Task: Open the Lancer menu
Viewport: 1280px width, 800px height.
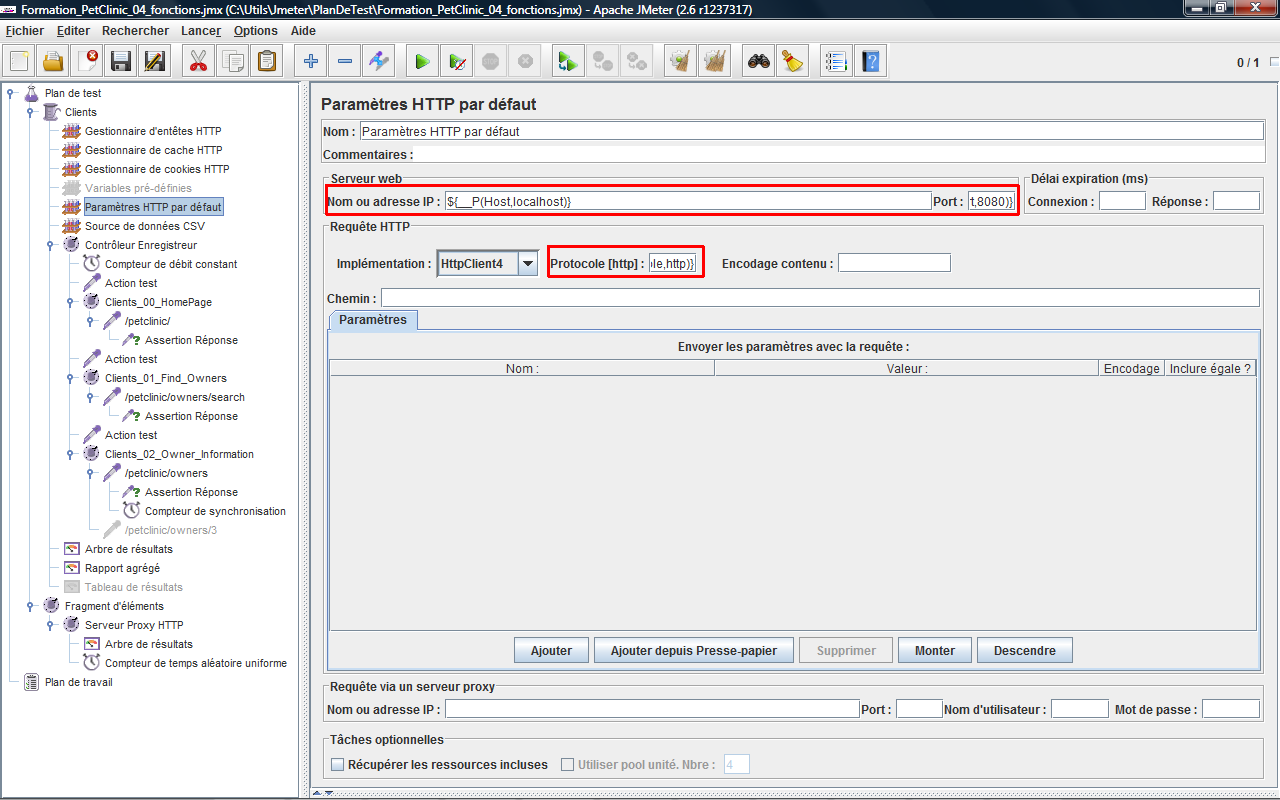Action: [201, 31]
